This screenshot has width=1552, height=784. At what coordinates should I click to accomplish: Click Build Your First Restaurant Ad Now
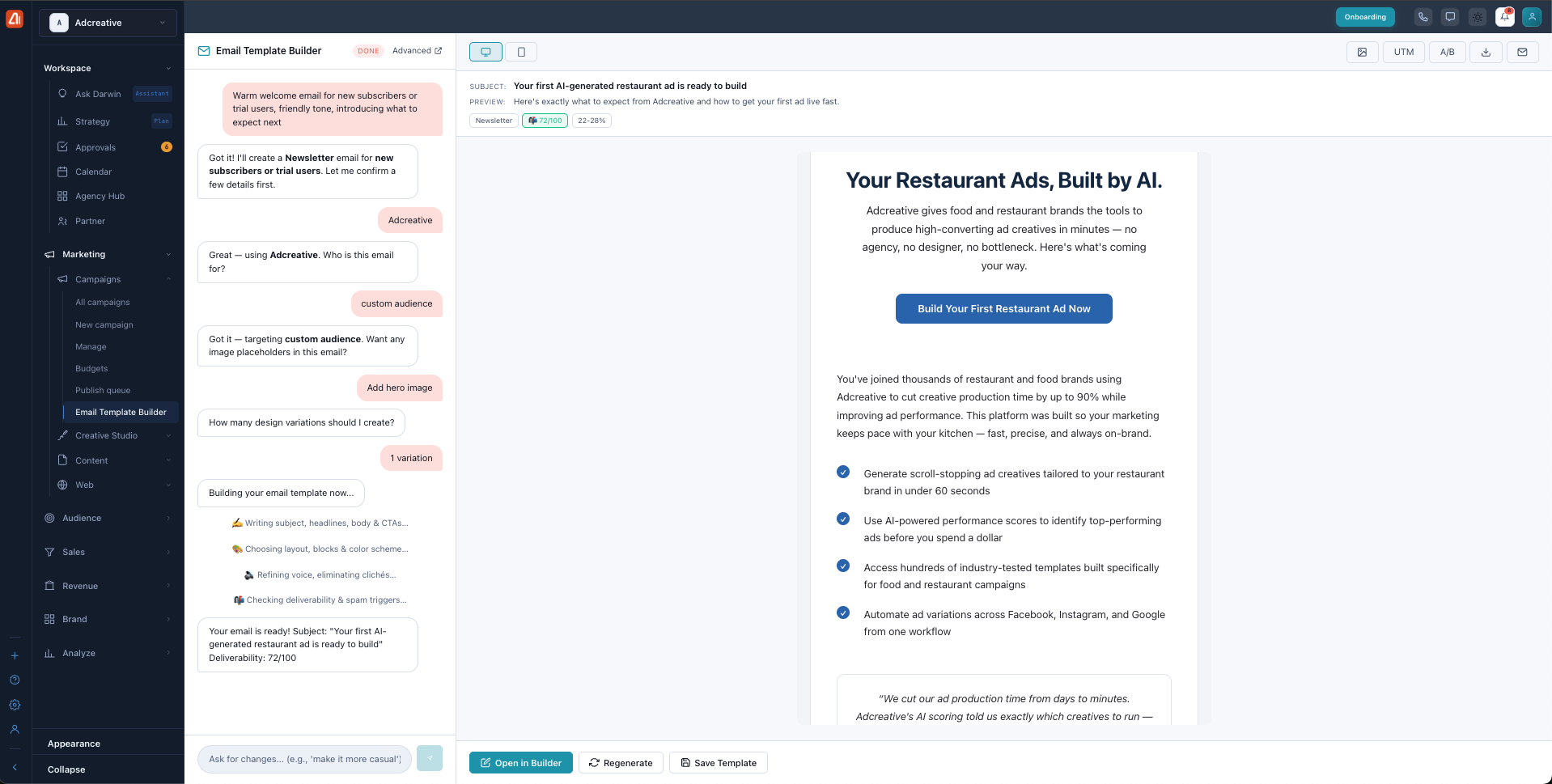tap(1003, 308)
